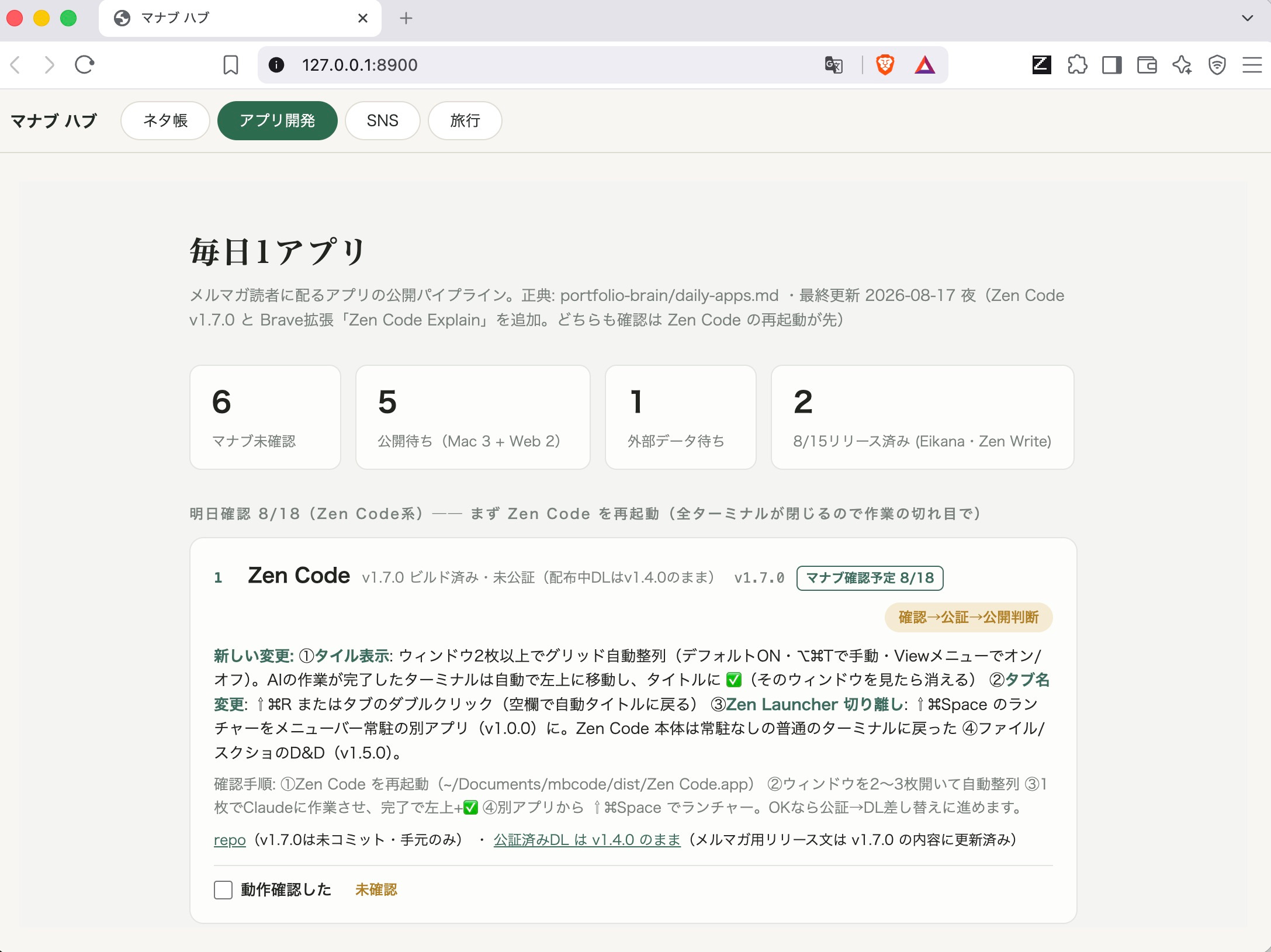Go to the 旅行 tab
The width and height of the screenshot is (1271, 952).
coord(465,121)
